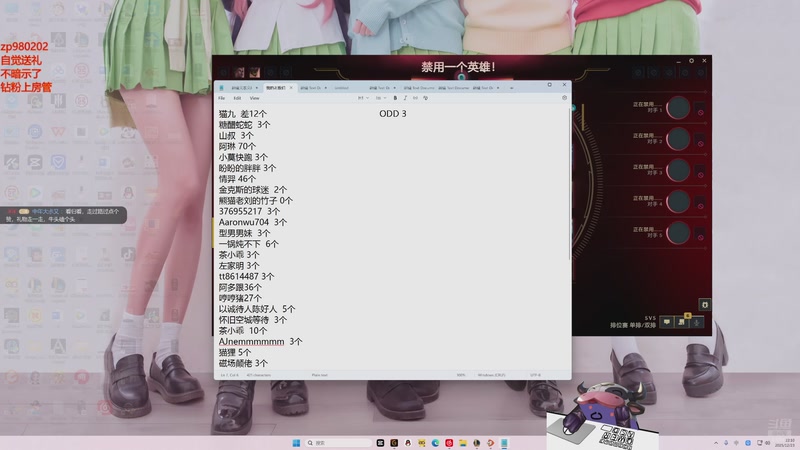This screenshot has height=450, width=800.
Task: Open Notepad settings gear
Action: (564, 97)
